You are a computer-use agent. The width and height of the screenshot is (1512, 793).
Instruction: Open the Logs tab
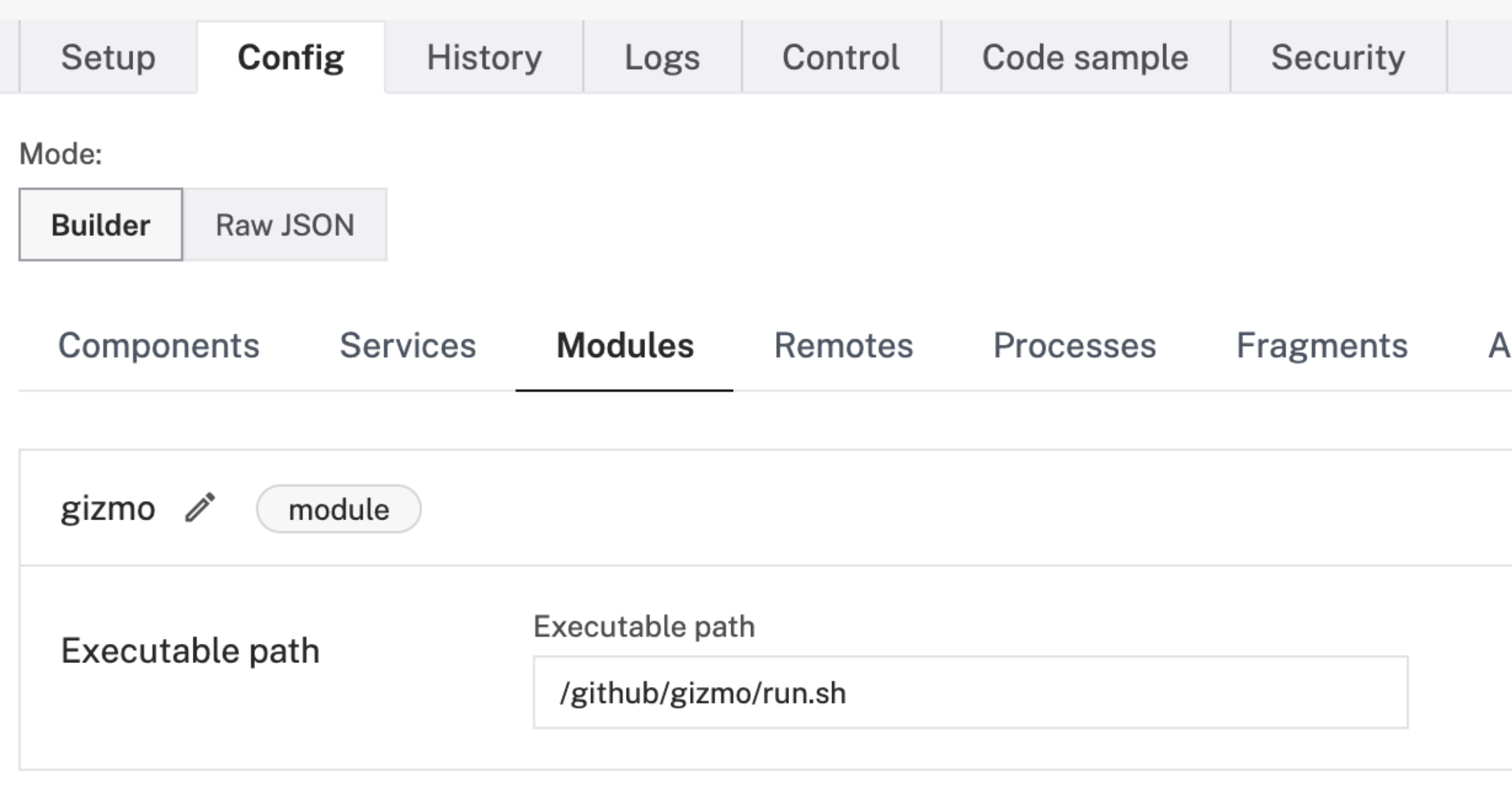[662, 57]
